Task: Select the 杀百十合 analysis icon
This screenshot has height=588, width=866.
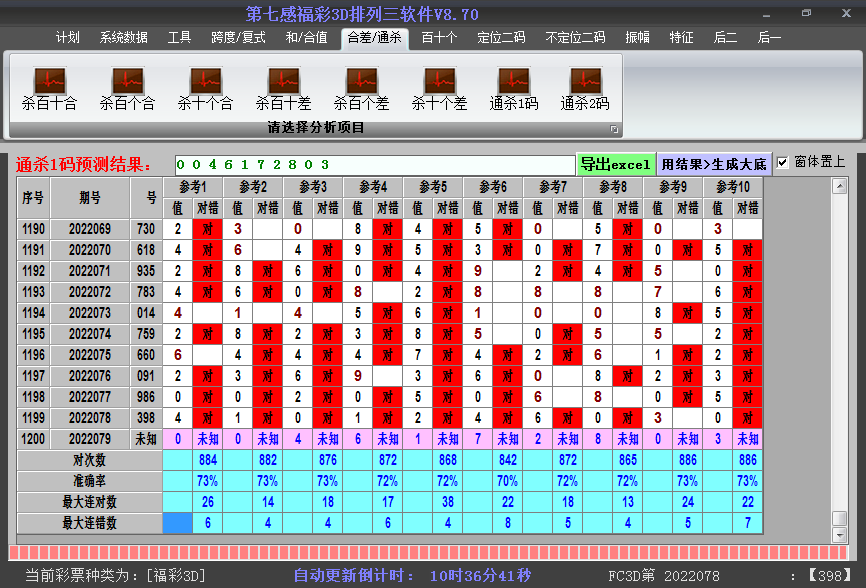Action: 50,89
